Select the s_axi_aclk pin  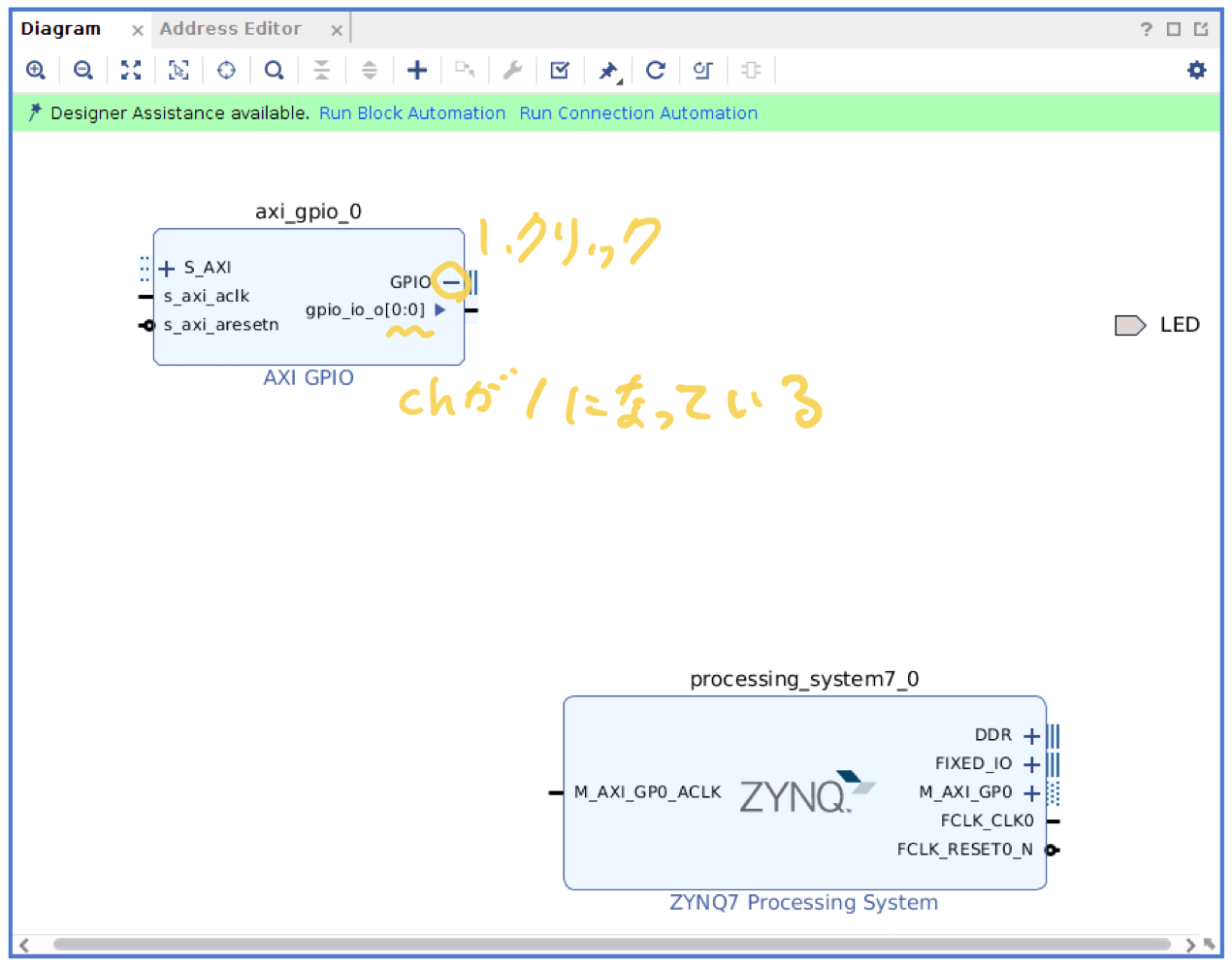point(207,296)
